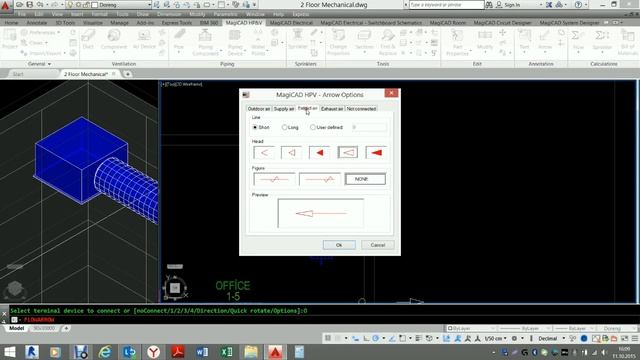The height and width of the screenshot is (360, 640).
Task: Open Word from the taskbar
Action: click(x=202, y=352)
